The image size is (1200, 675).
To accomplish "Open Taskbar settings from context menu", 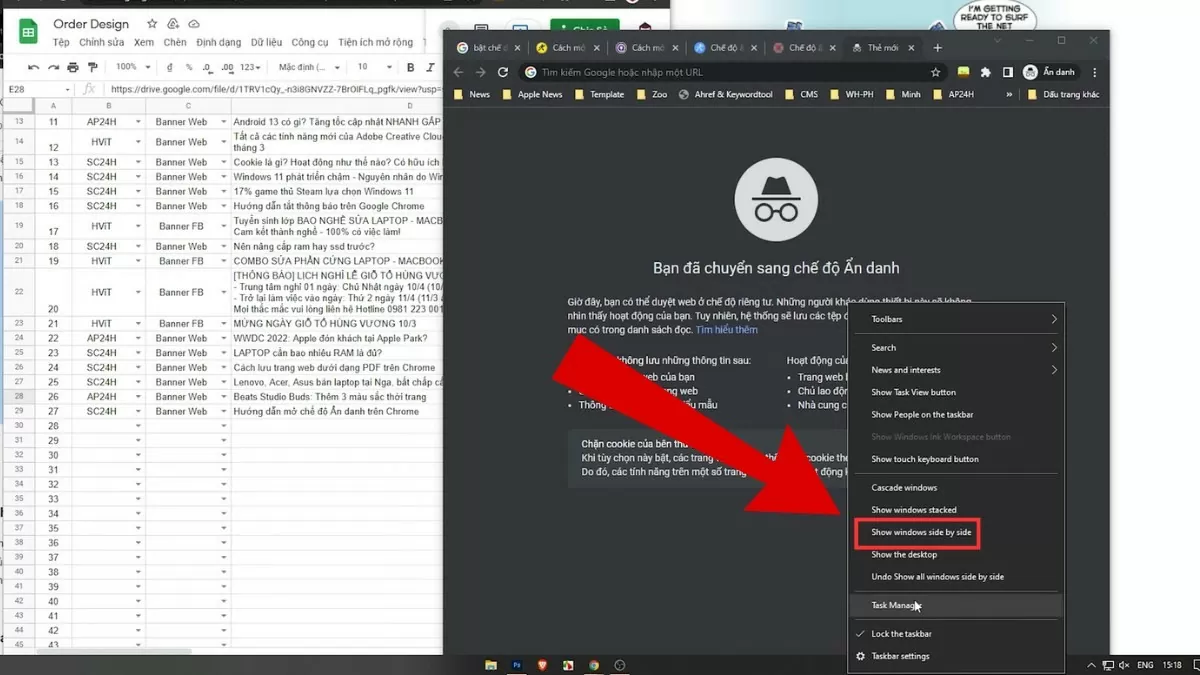I will coord(900,656).
